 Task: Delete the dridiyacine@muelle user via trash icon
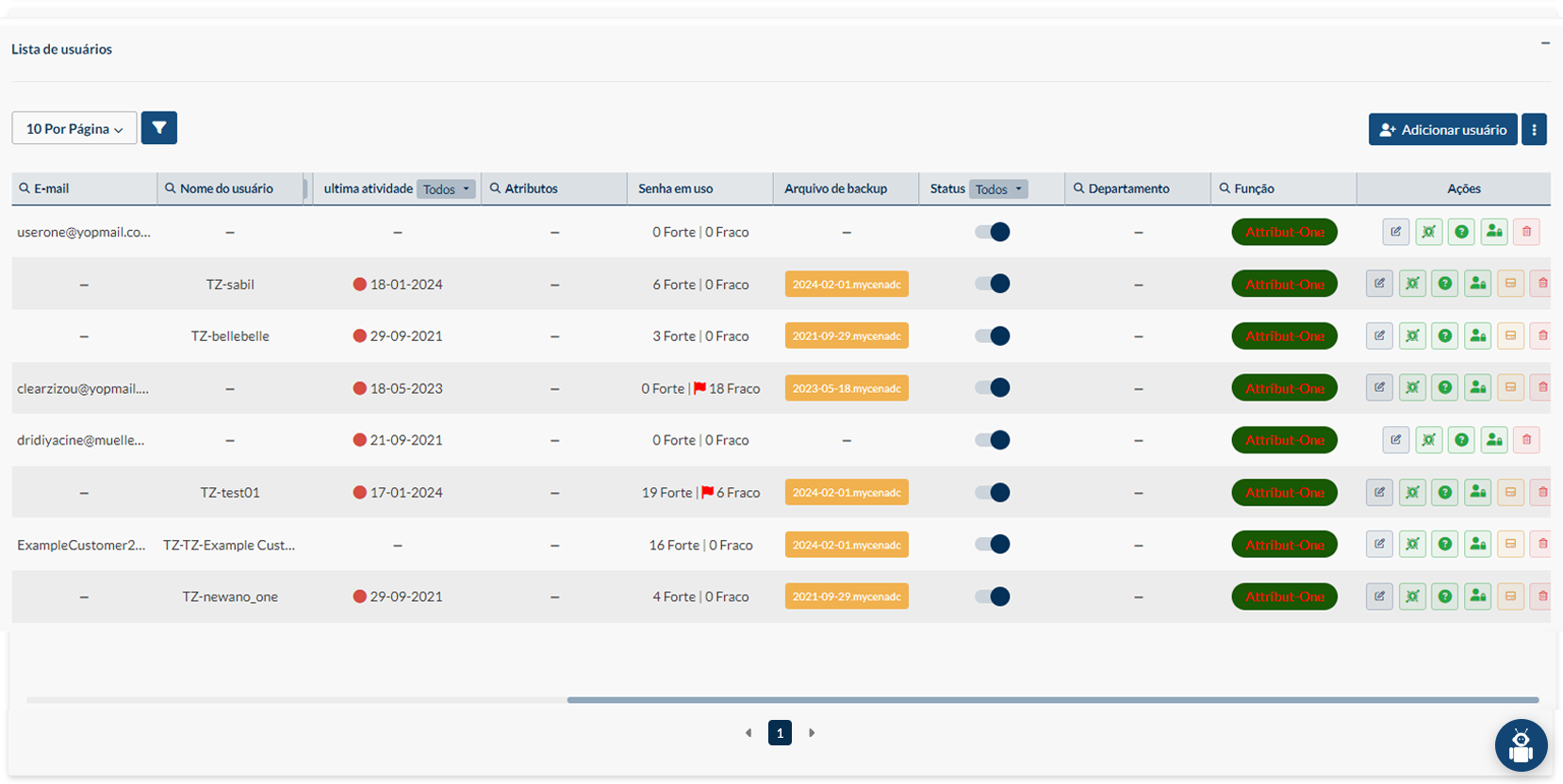tap(1526, 440)
